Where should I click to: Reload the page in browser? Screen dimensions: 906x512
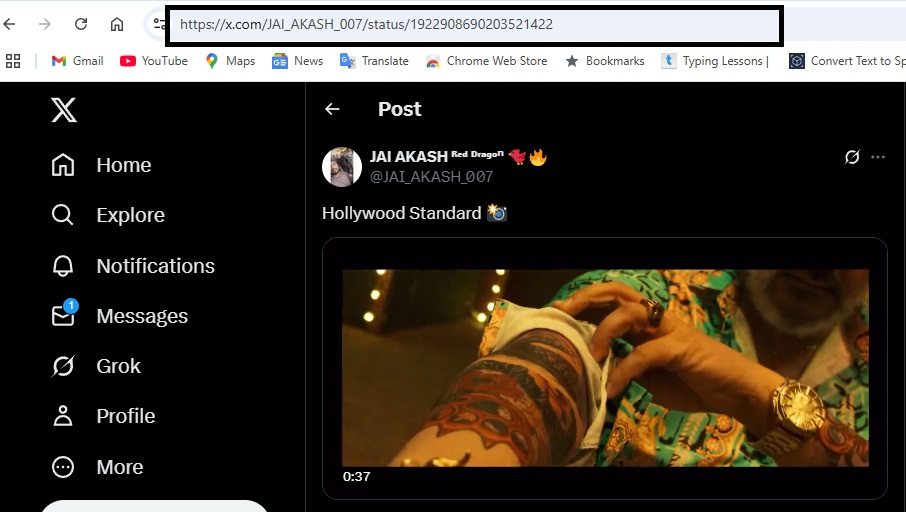81,24
